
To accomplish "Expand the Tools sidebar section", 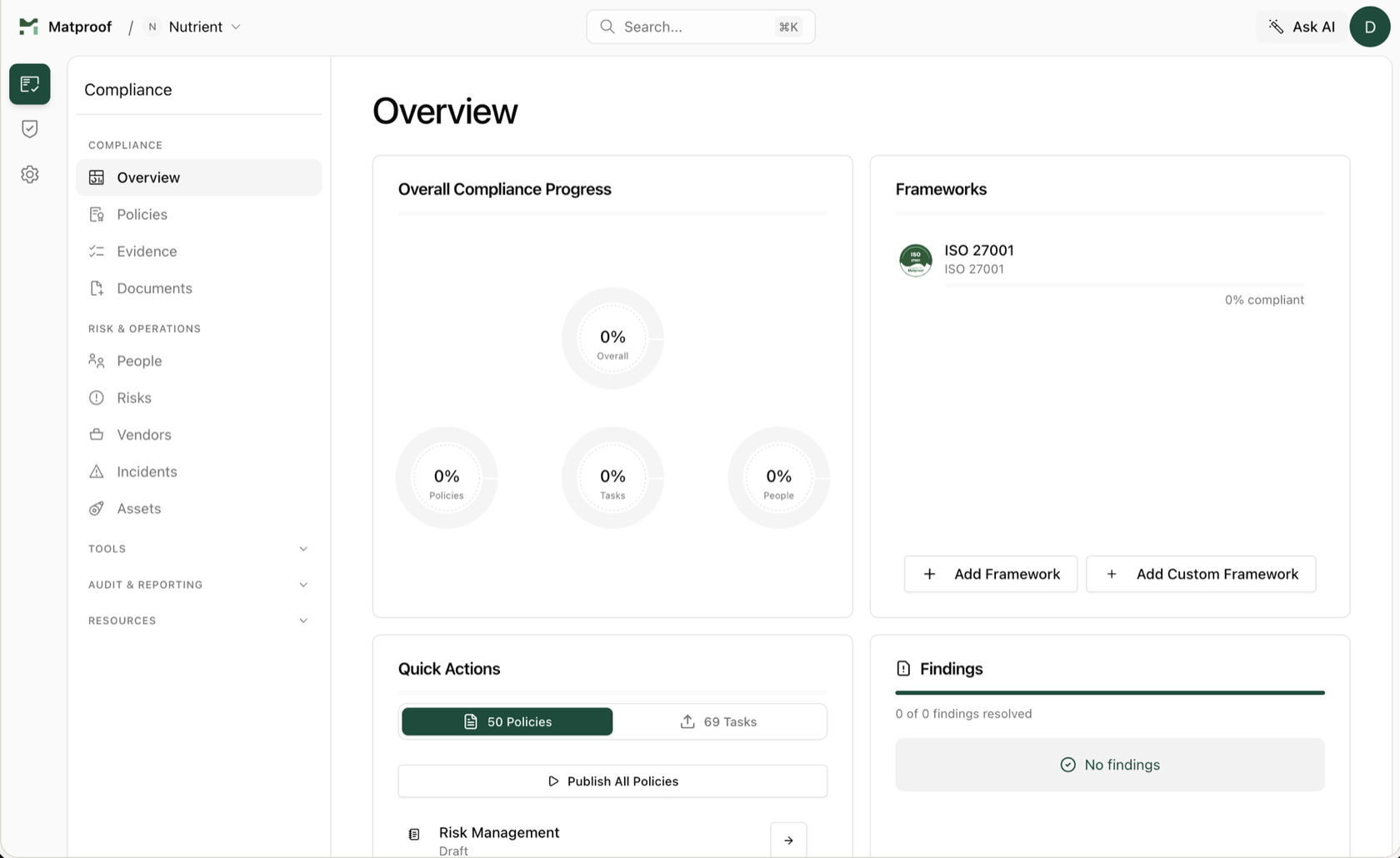I will coord(198,549).
